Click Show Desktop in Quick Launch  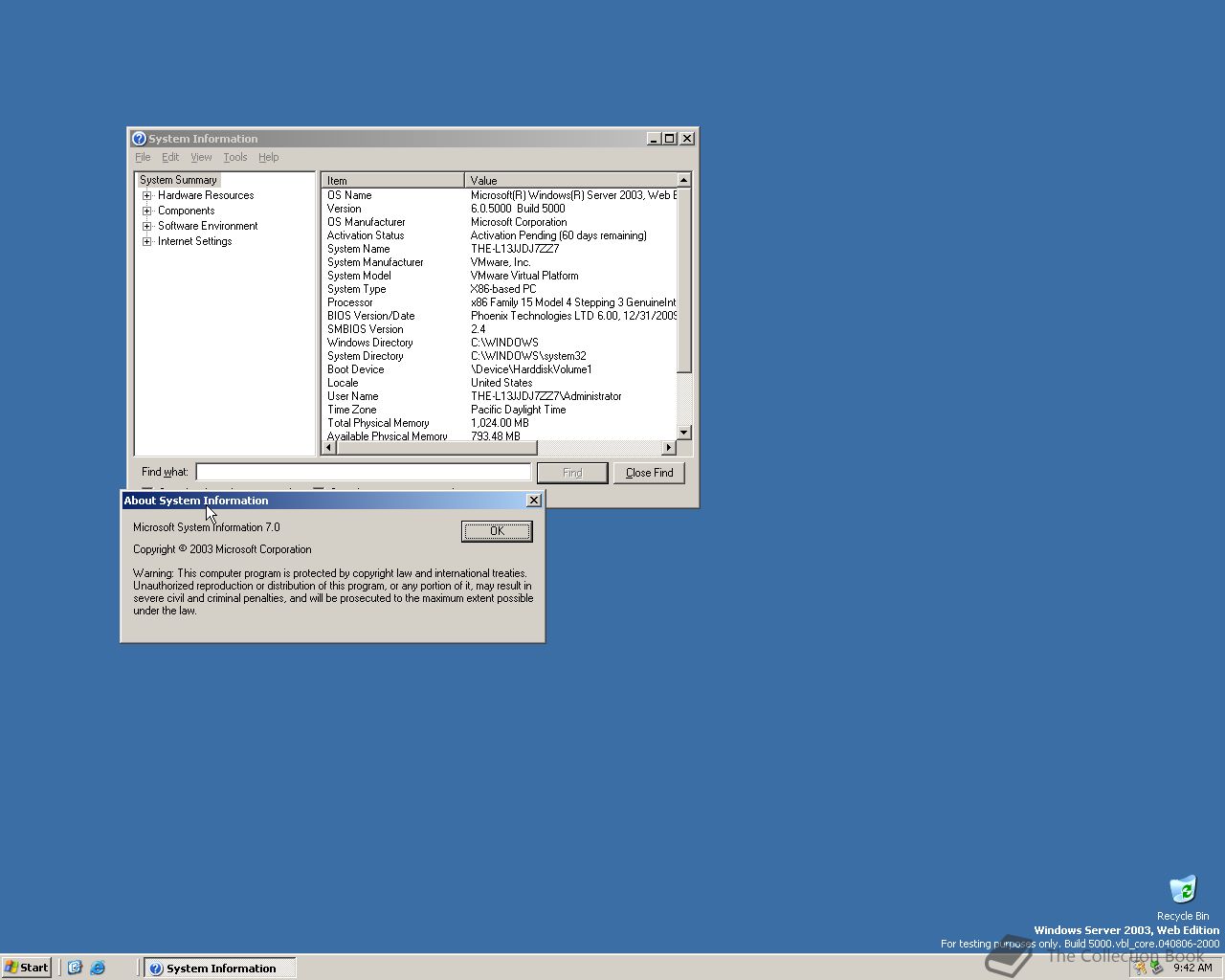[75, 968]
